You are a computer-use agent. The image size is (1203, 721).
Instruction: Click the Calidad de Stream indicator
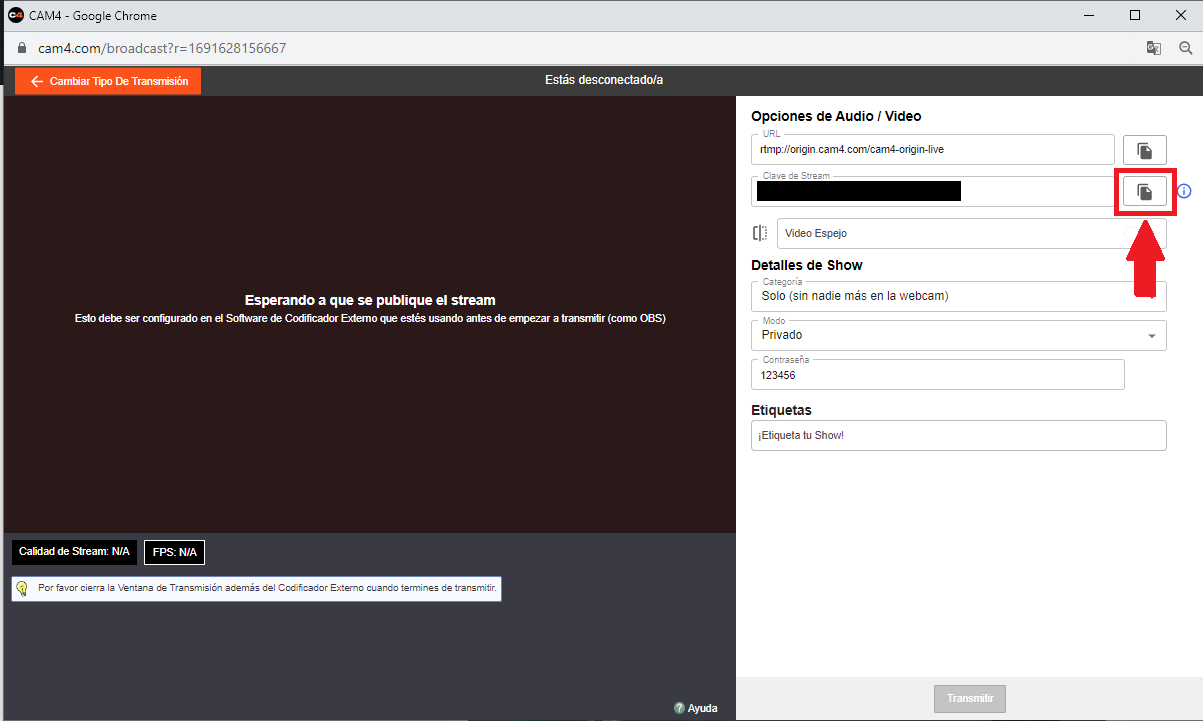click(74, 552)
